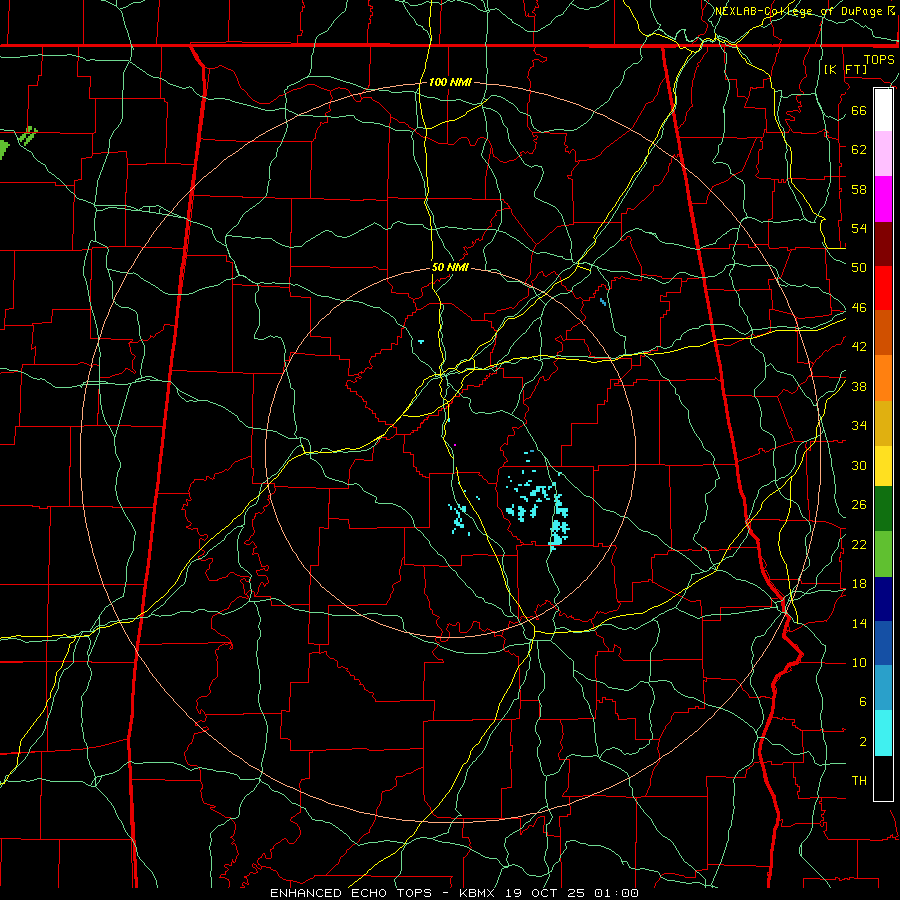Select the dark green legend swatch

pyautogui.click(x=883, y=509)
